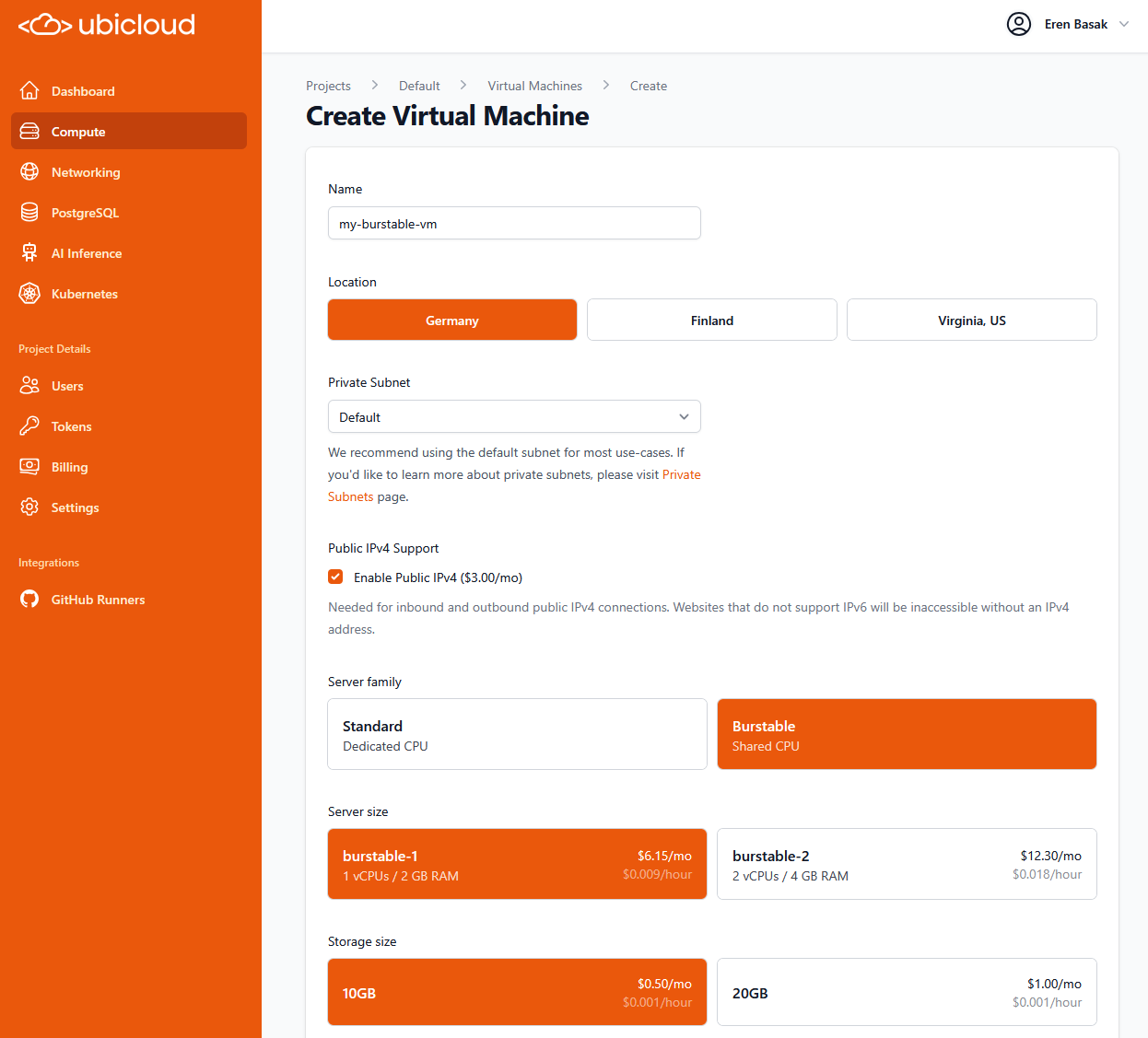Click the Dashboard house icon
This screenshot has height=1038, width=1148.
pos(29,90)
